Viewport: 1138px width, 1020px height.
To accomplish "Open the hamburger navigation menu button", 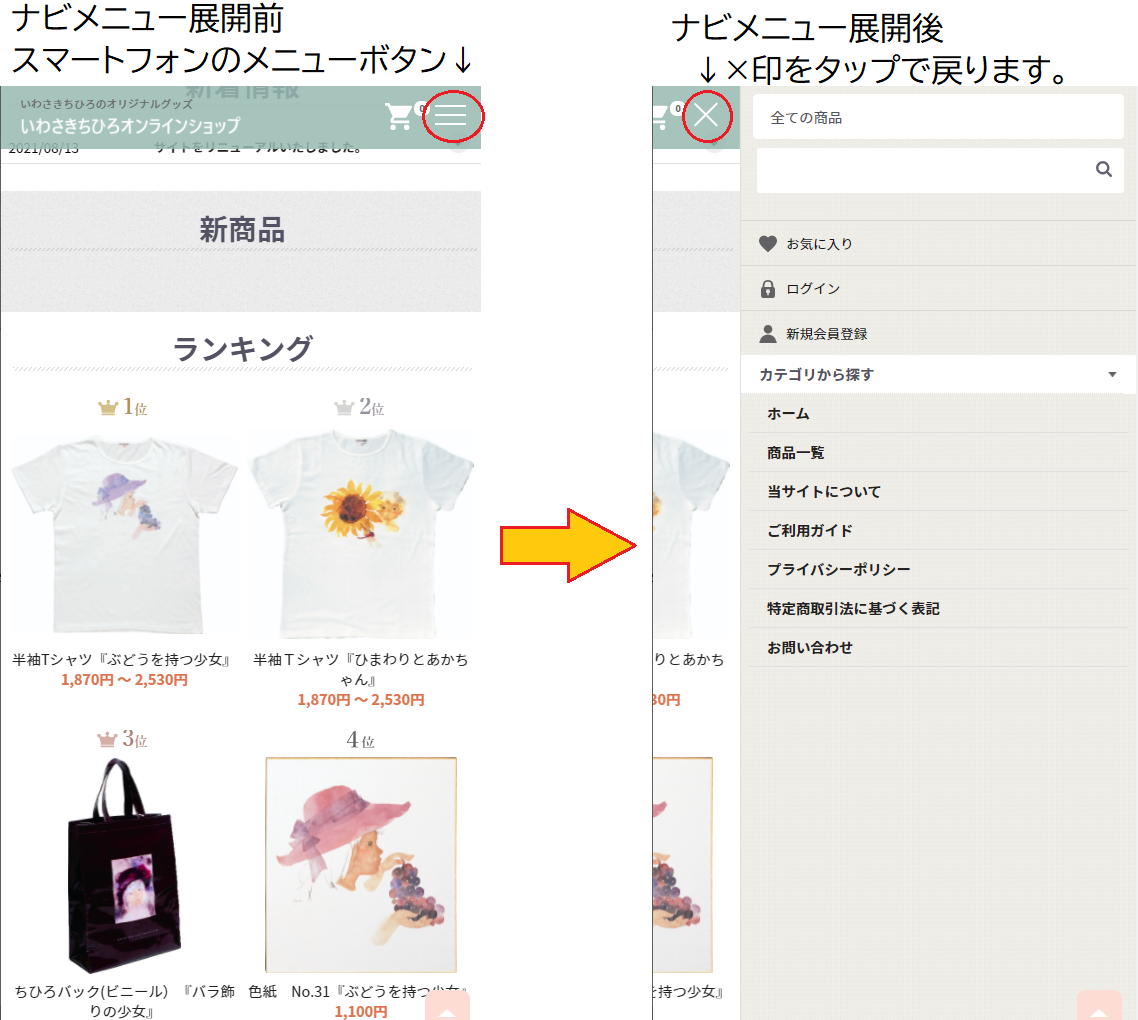I will 451,115.
